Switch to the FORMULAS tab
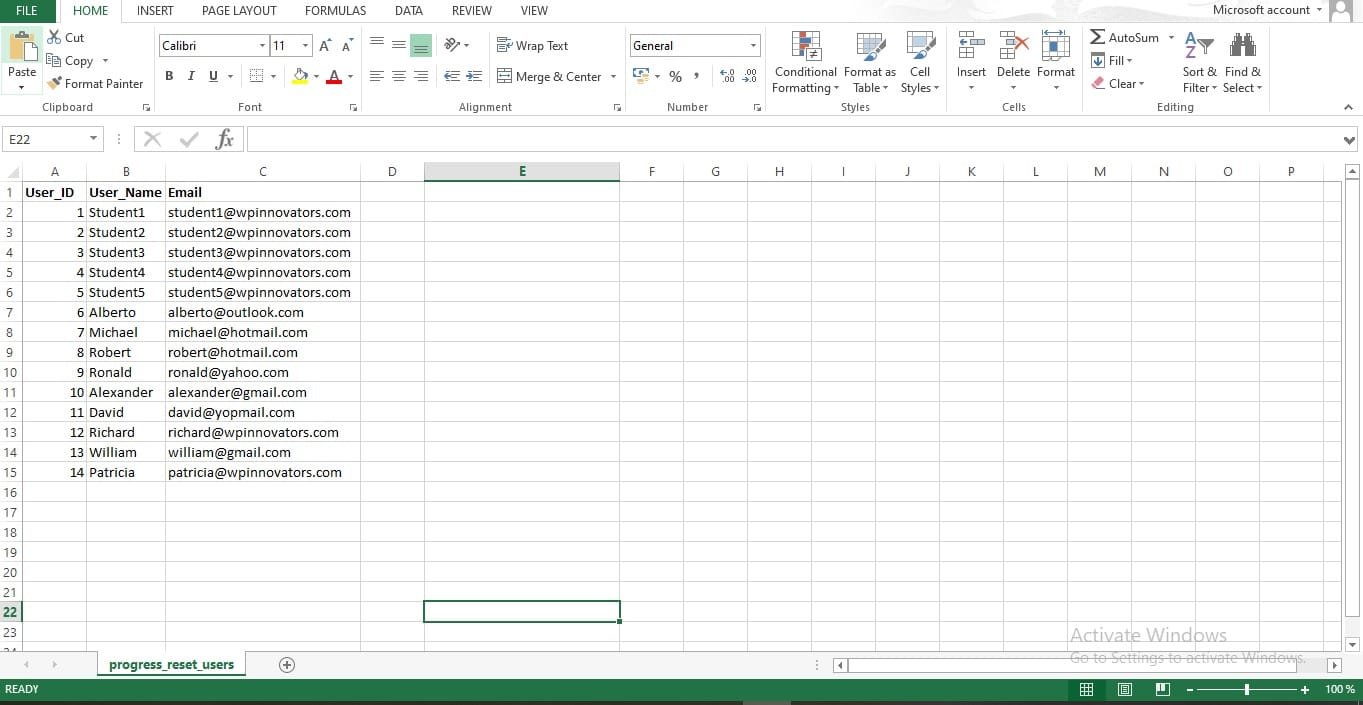This screenshot has width=1363, height=705. 335,11
